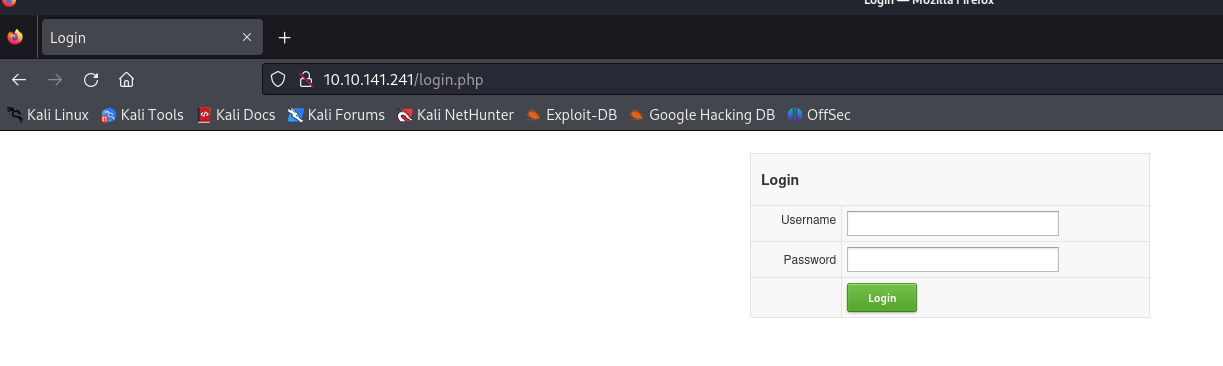1223x366 pixels.
Task: Open the Kali Linux bookmark
Action: coord(47,115)
